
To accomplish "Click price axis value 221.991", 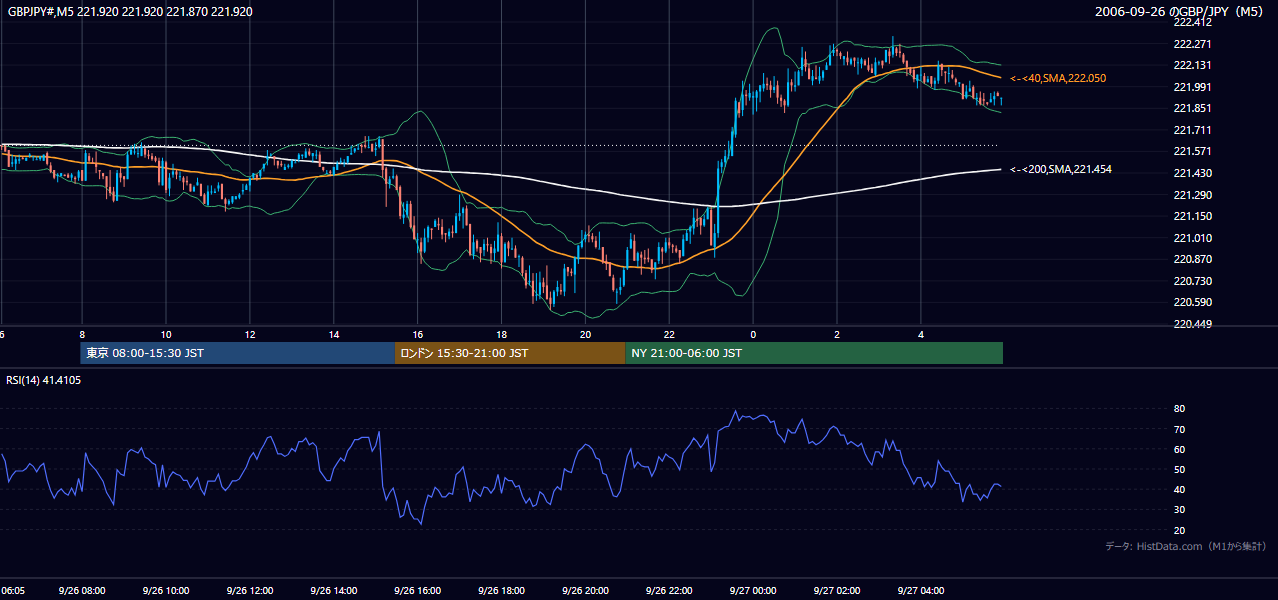I will 1193,87.
